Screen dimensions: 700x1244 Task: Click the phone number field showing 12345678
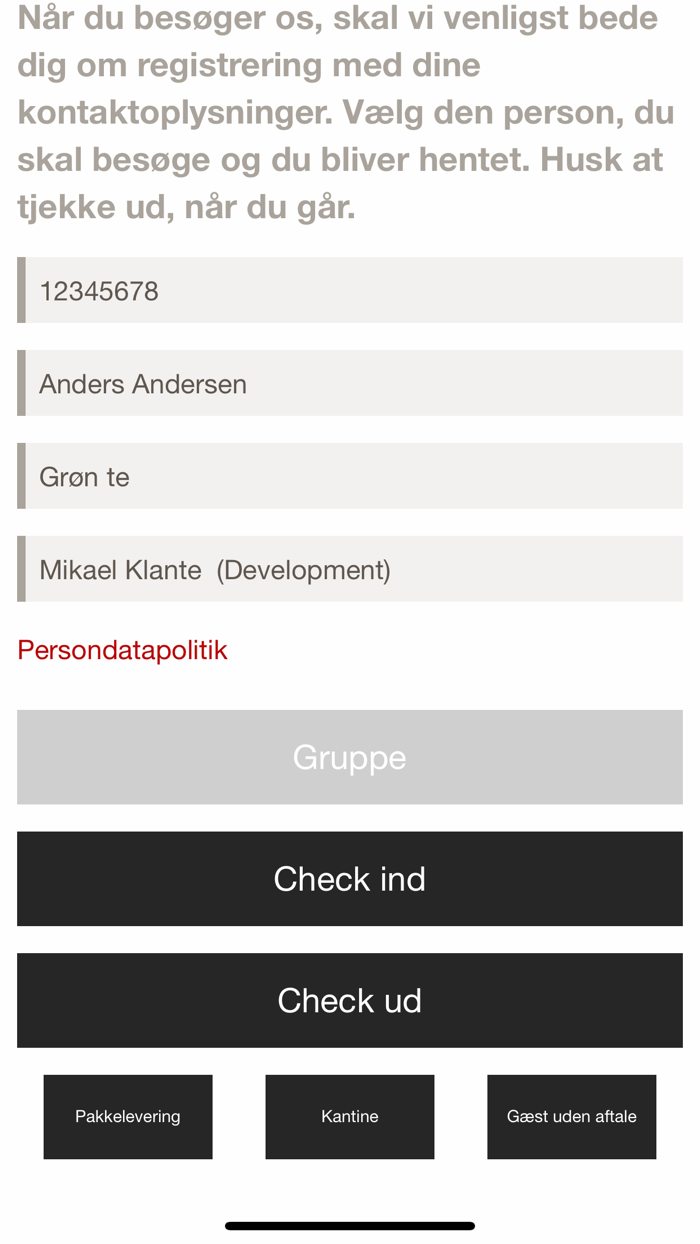pos(349,290)
